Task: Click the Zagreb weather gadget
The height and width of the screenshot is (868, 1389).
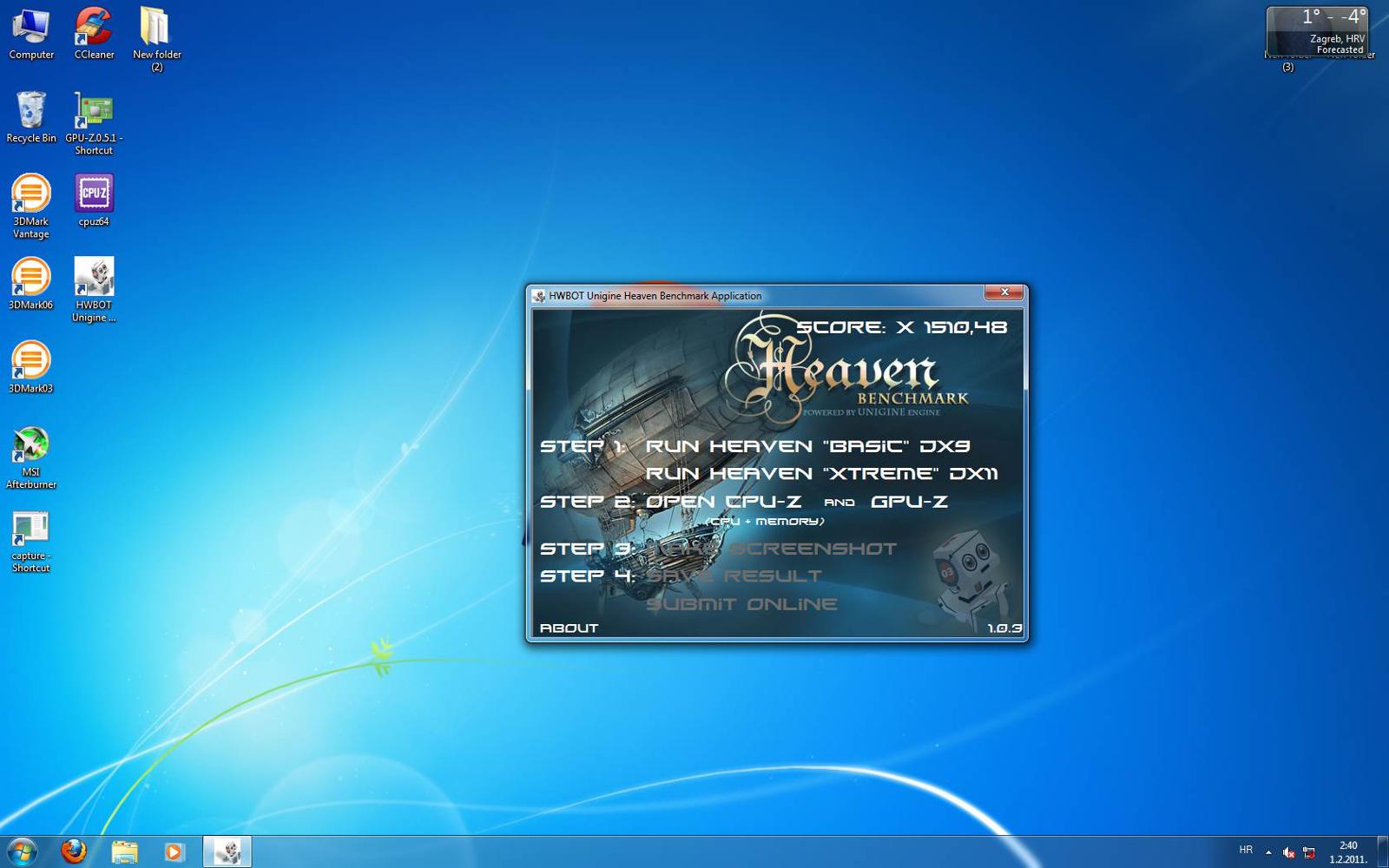Action: (1318, 31)
